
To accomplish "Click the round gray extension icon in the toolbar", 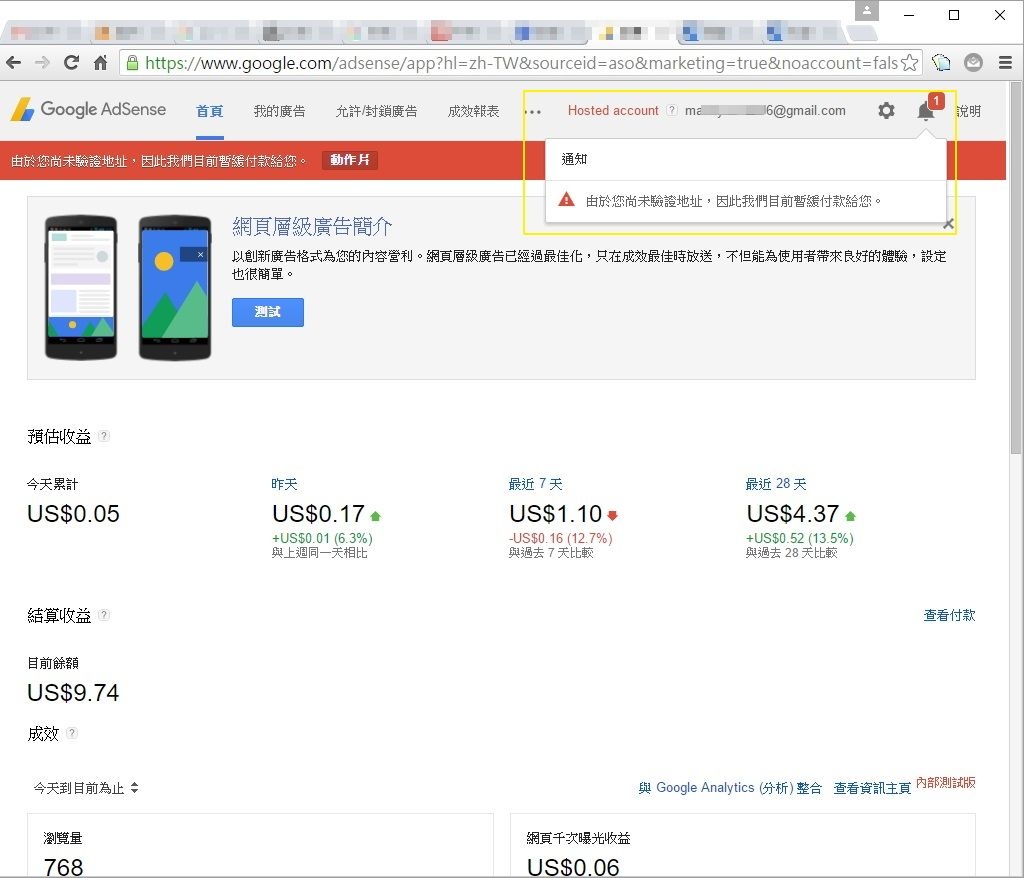I will click(x=973, y=63).
